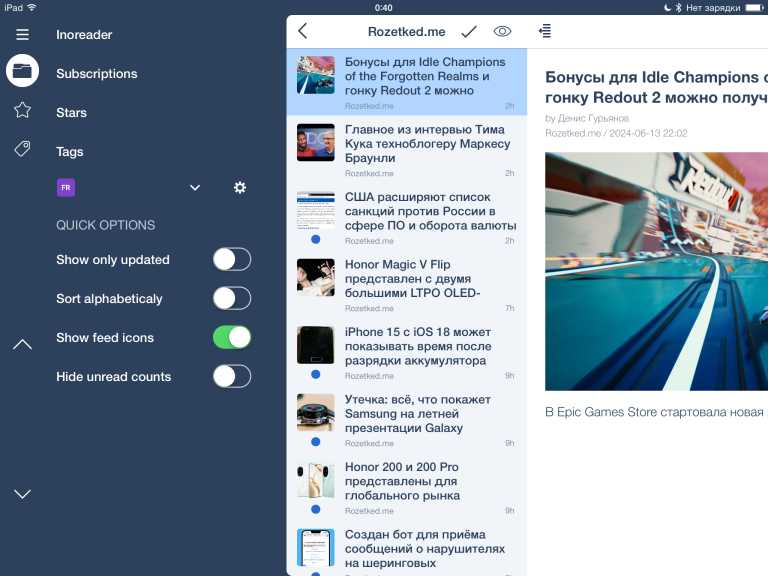This screenshot has height=576, width=768.
Task: Click the Do Not Disturb moon icon
Action: pos(667,7)
